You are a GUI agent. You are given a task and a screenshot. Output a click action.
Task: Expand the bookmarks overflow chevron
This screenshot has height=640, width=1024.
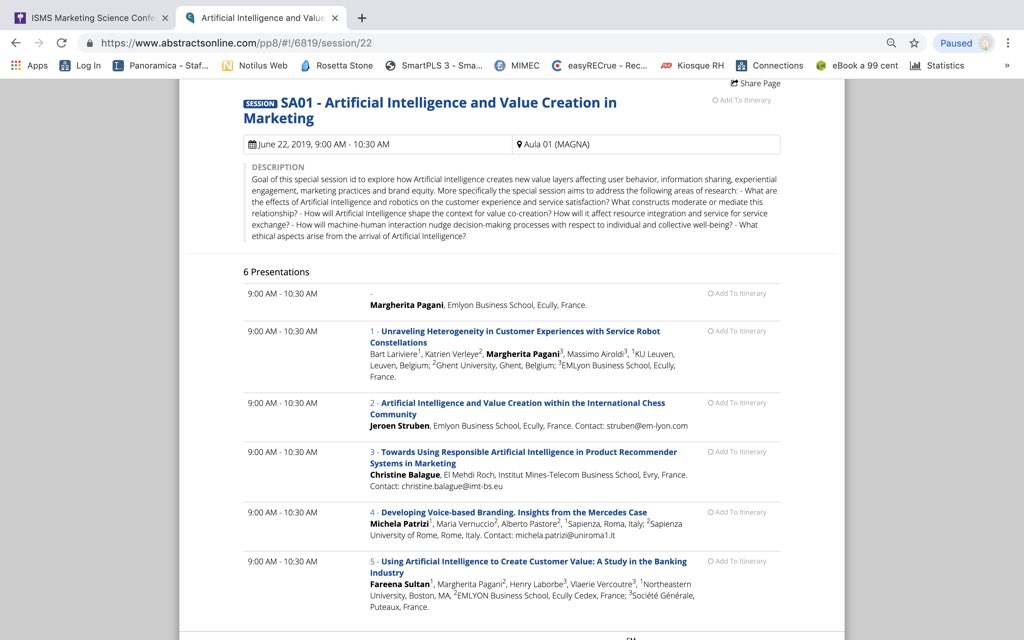1007,65
